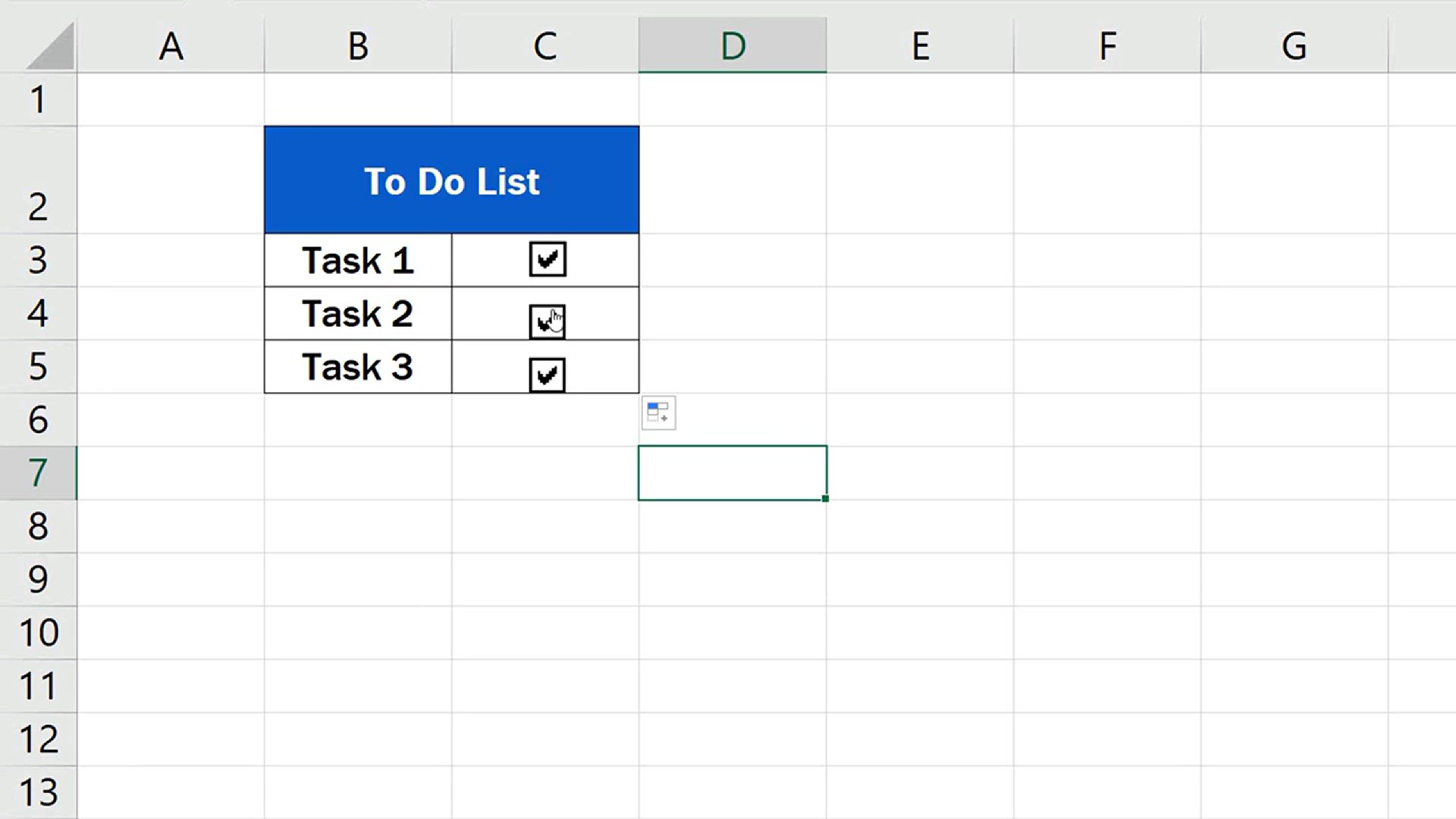Click the active cell D7
1456x819 pixels.
click(733, 473)
